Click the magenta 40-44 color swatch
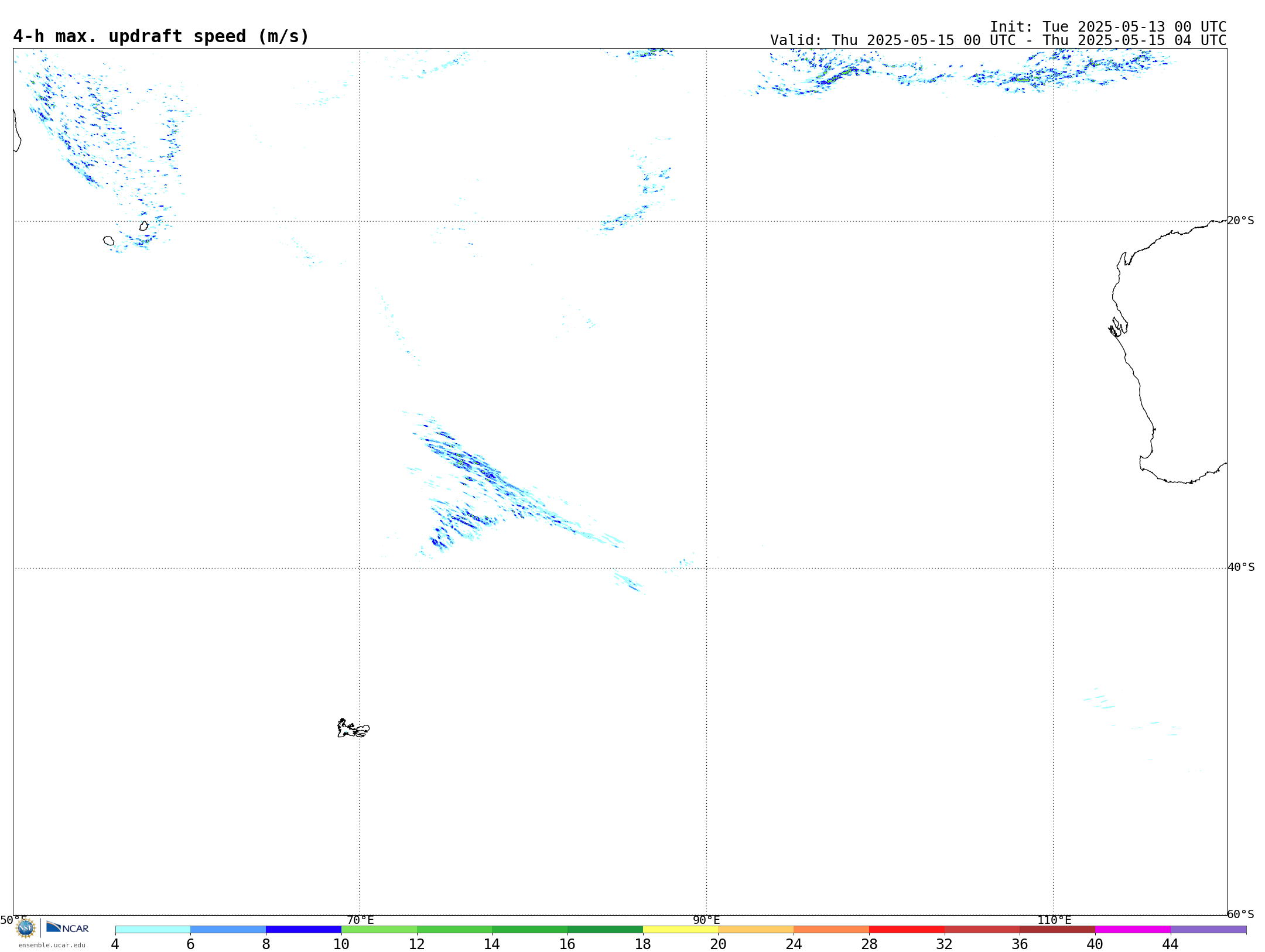1265x952 pixels. 1133,929
